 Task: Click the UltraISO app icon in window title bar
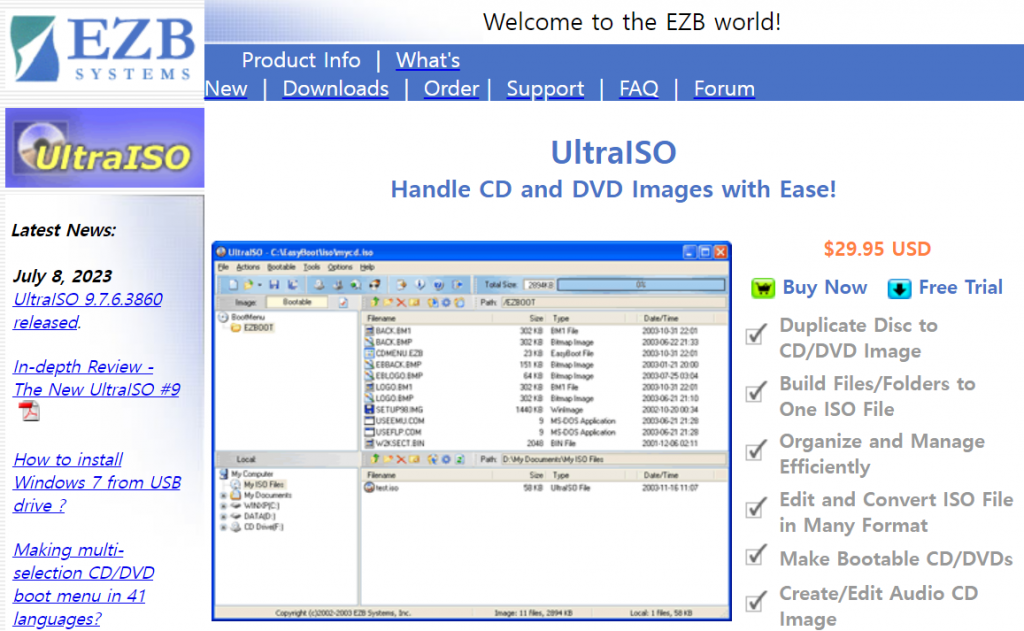[x=221, y=252]
